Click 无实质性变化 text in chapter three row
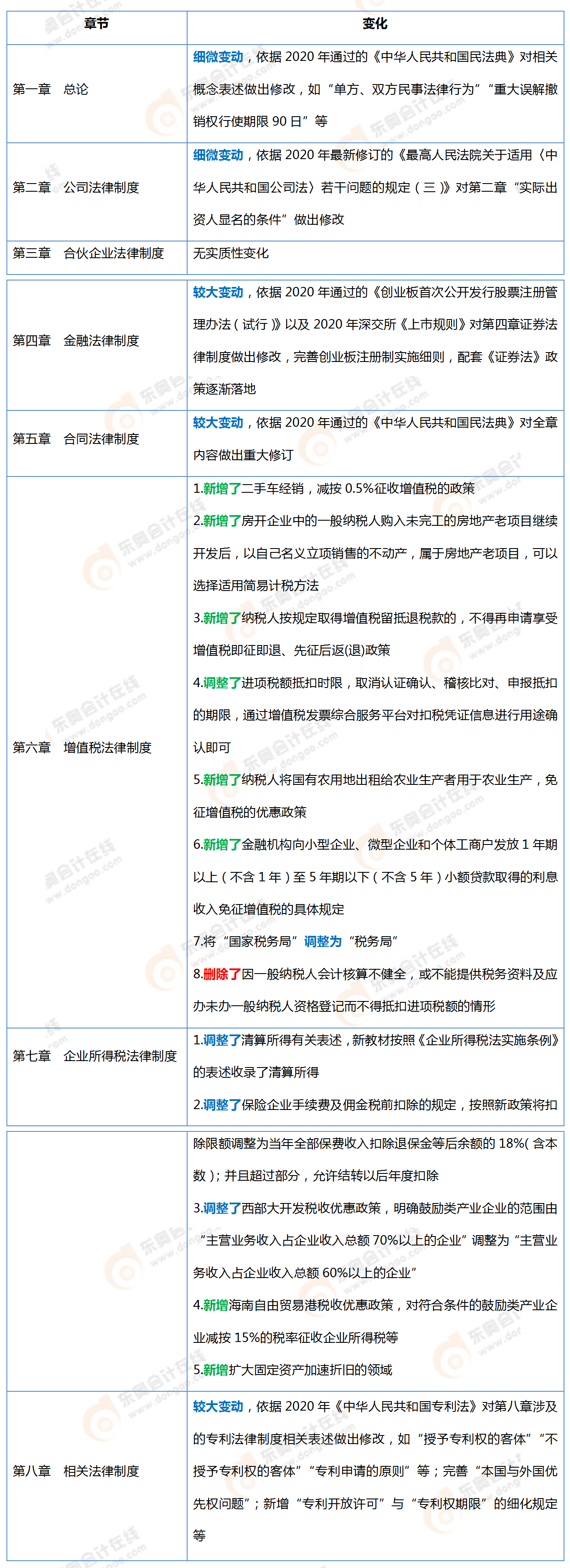 [231, 253]
